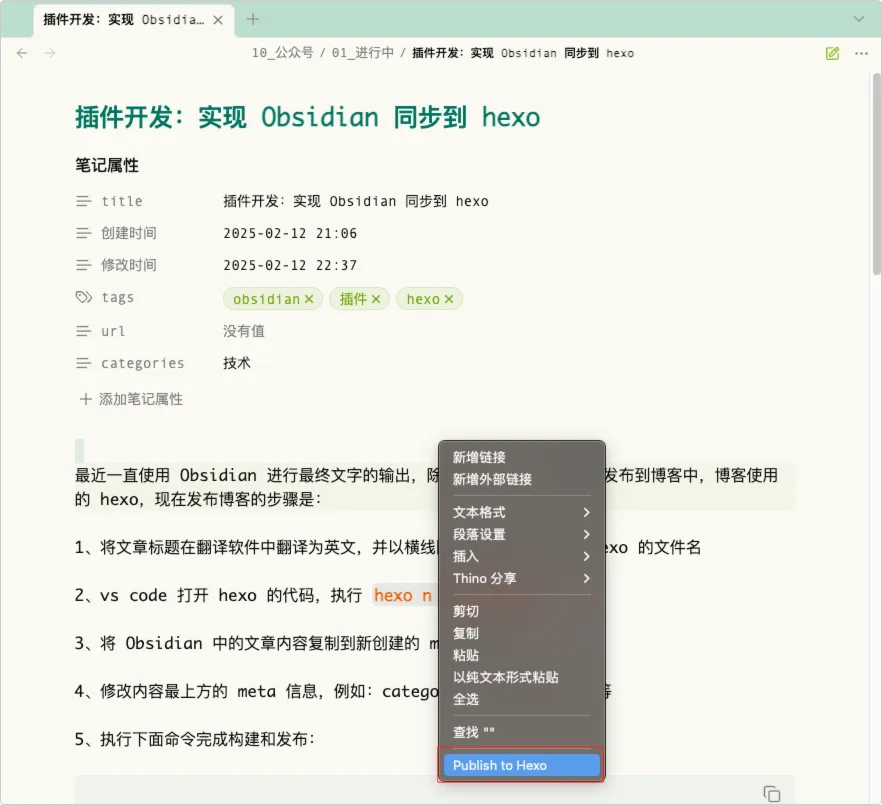Expand 文本格式 submenu
882x805 pixels.
click(521, 512)
